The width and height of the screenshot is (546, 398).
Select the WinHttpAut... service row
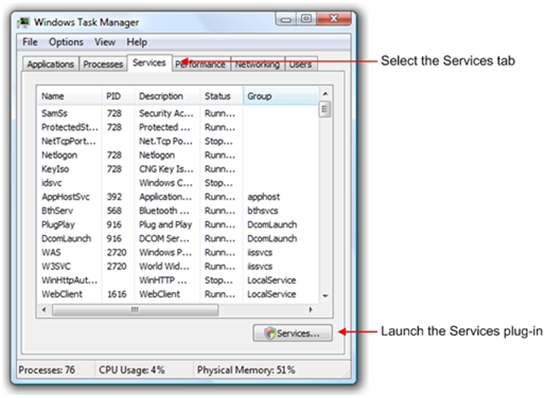(x=178, y=280)
